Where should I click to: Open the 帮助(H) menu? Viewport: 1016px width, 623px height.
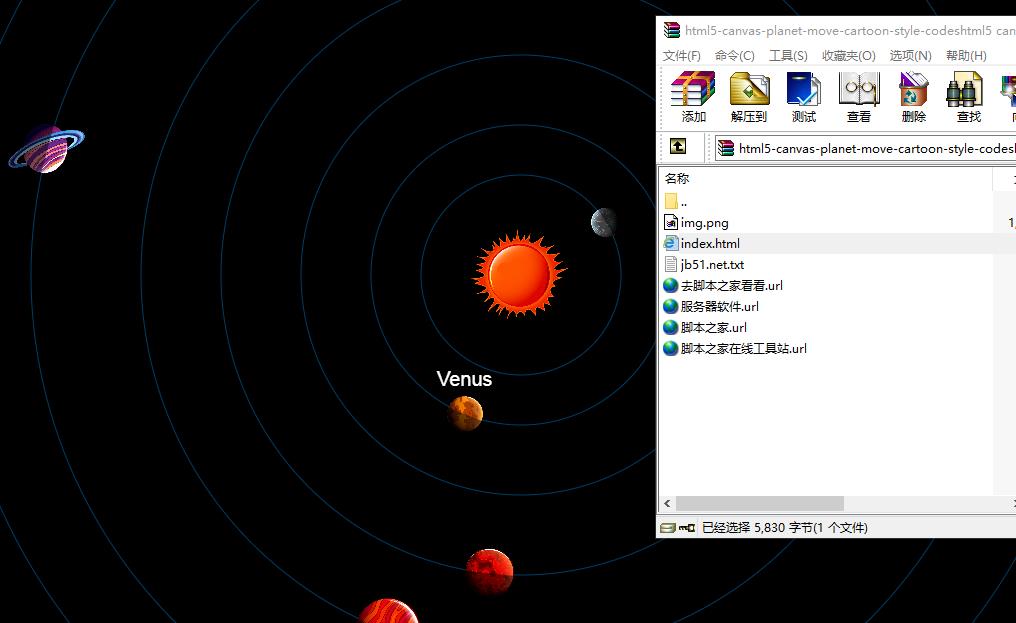pyautogui.click(x=966, y=56)
